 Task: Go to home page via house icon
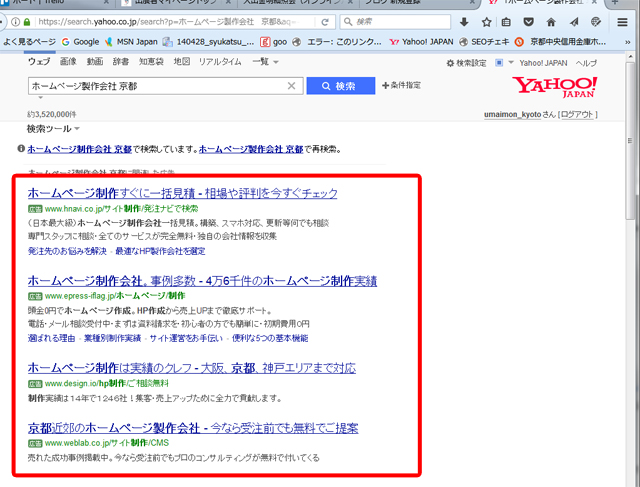click(x=551, y=22)
